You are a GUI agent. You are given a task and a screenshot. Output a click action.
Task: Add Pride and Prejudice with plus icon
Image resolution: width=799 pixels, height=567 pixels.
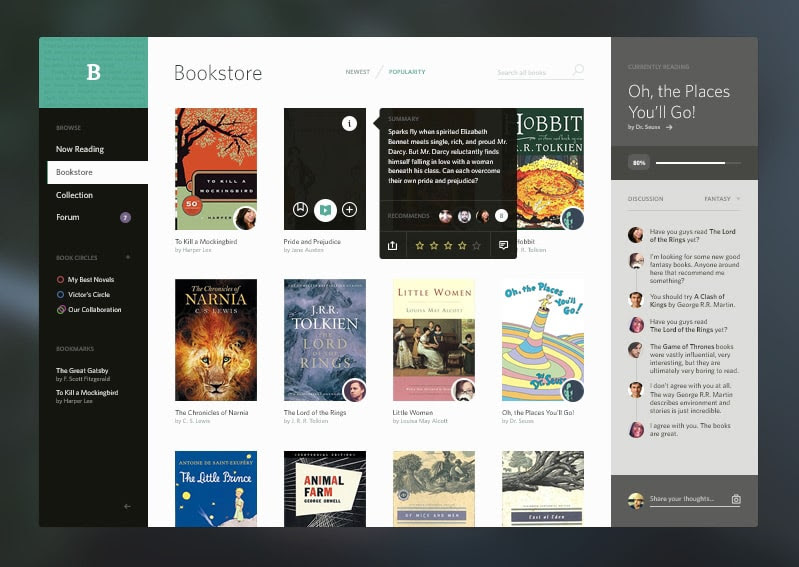pos(350,209)
